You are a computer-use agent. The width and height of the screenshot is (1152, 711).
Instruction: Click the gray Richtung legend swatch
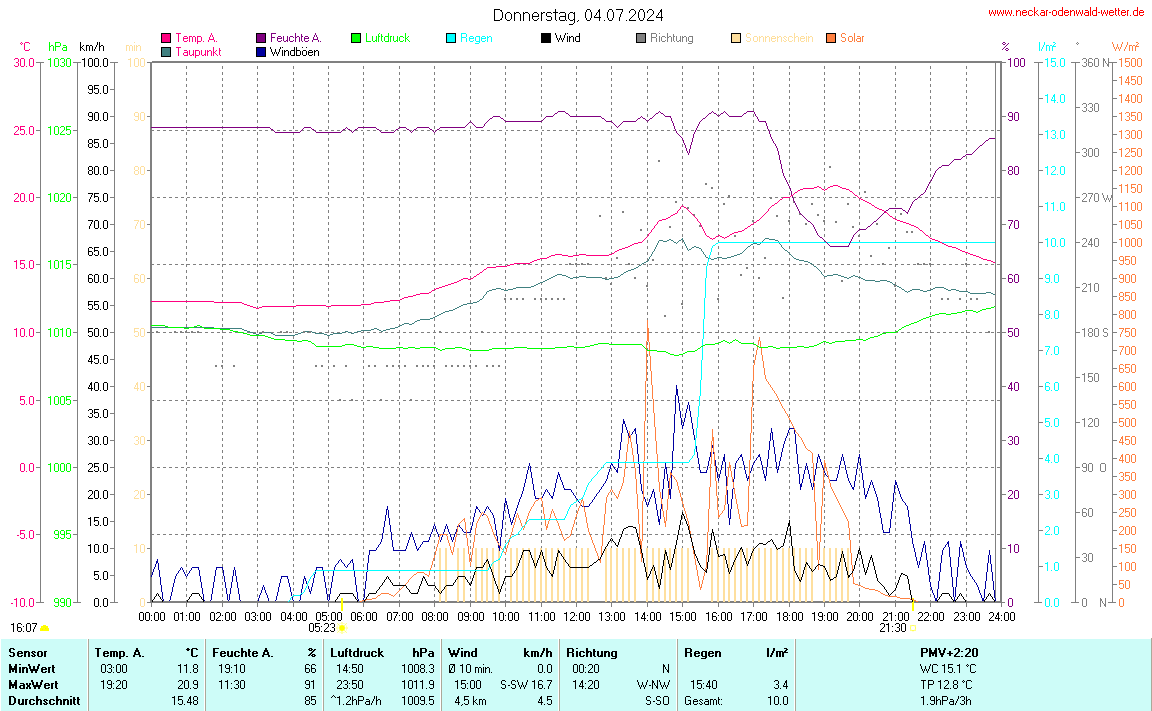click(x=641, y=38)
